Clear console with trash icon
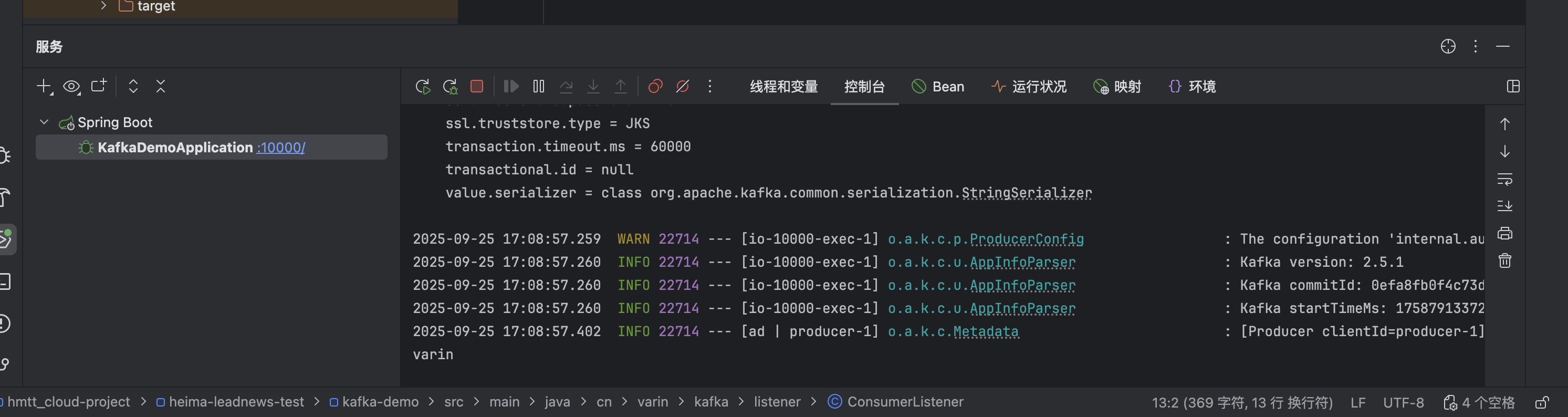Viewport: 1568px width, 417px height. tap(1504, 260)
